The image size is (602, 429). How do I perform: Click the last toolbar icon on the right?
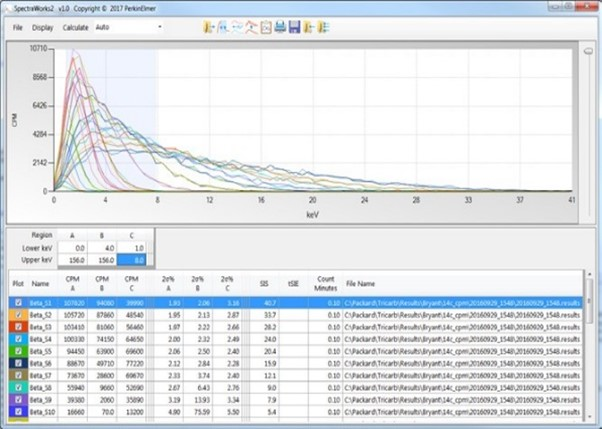click(x=323, y=27)
